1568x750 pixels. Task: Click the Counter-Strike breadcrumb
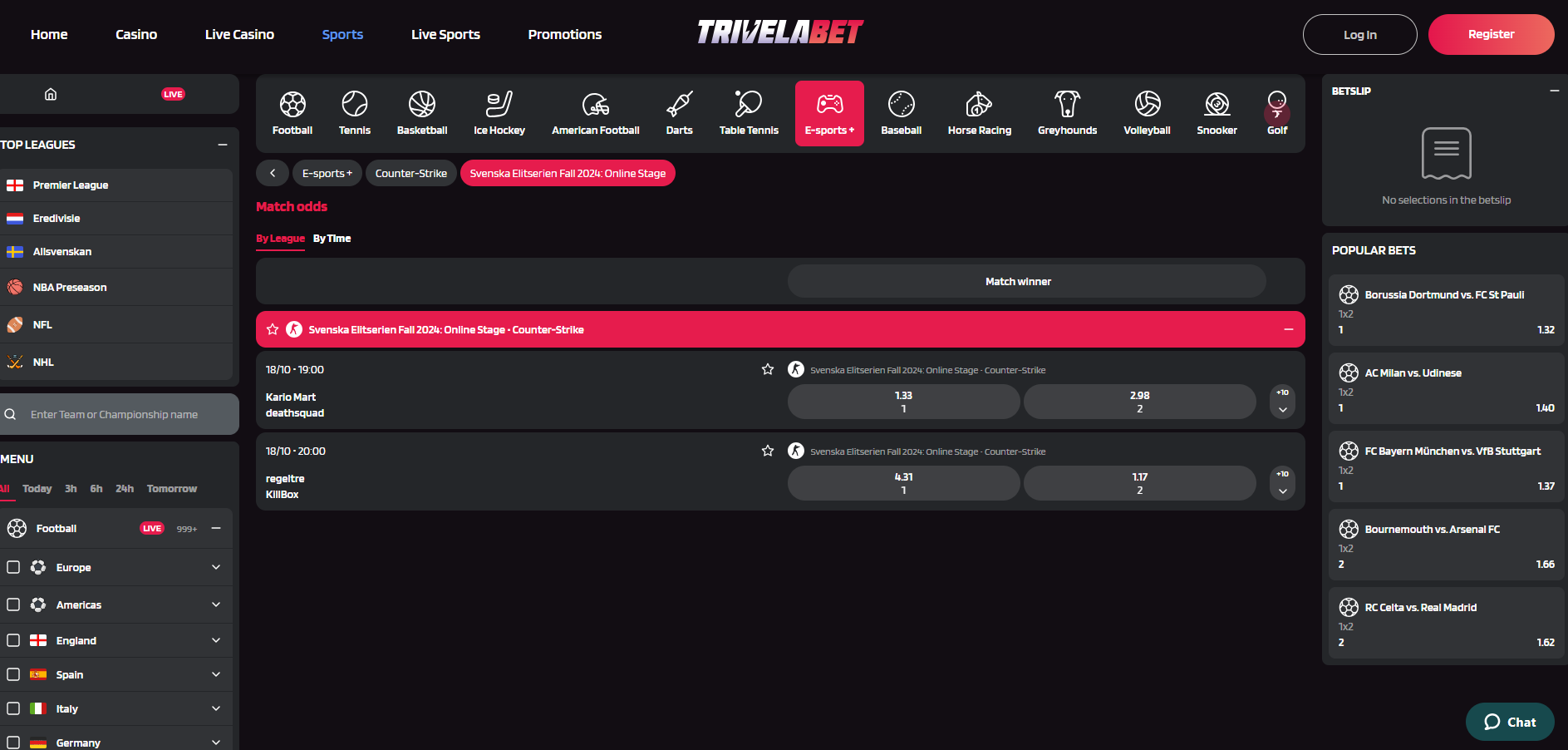pyautogui.click(x=411, y=173)
